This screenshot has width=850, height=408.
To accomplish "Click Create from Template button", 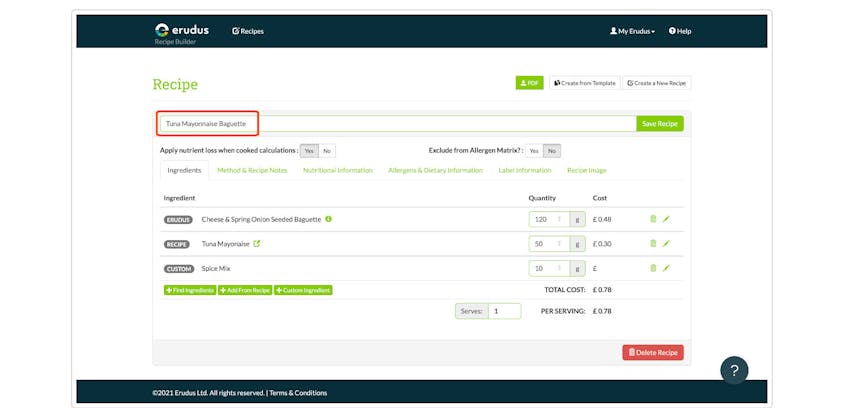I will point(585,83).
